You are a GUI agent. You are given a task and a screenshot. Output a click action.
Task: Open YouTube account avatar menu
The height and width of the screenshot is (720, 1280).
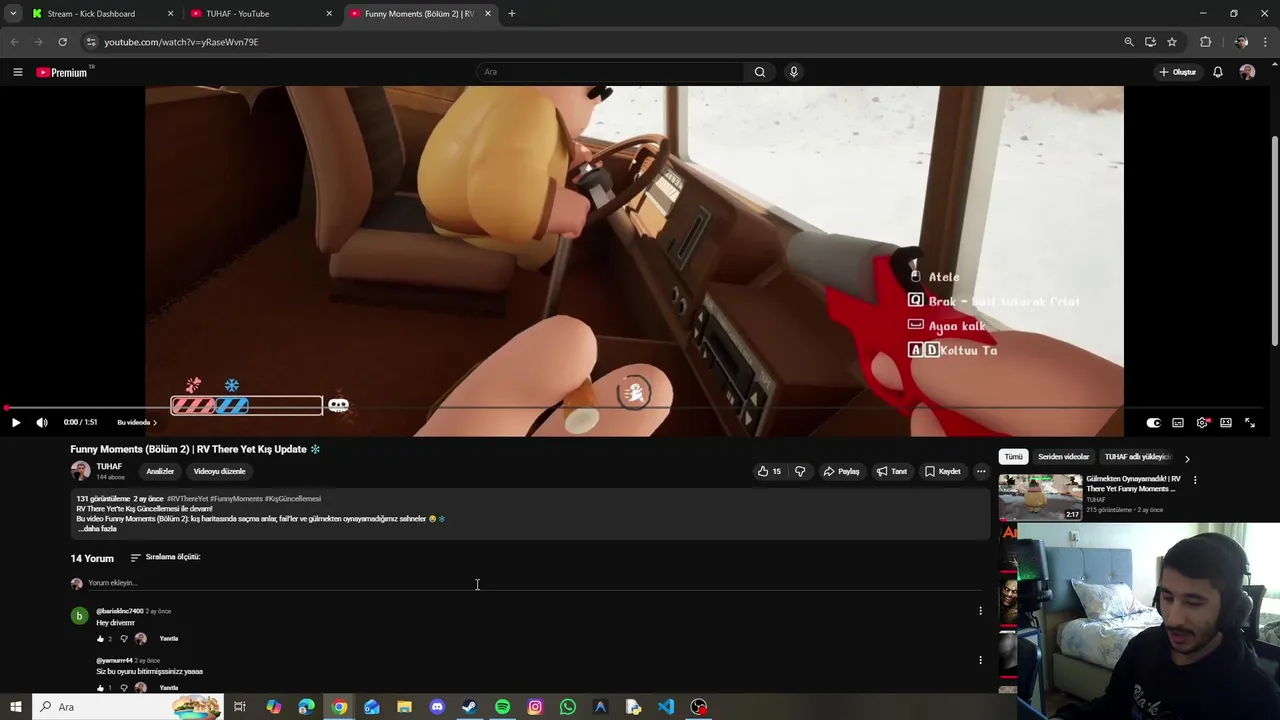[1247, 72]
